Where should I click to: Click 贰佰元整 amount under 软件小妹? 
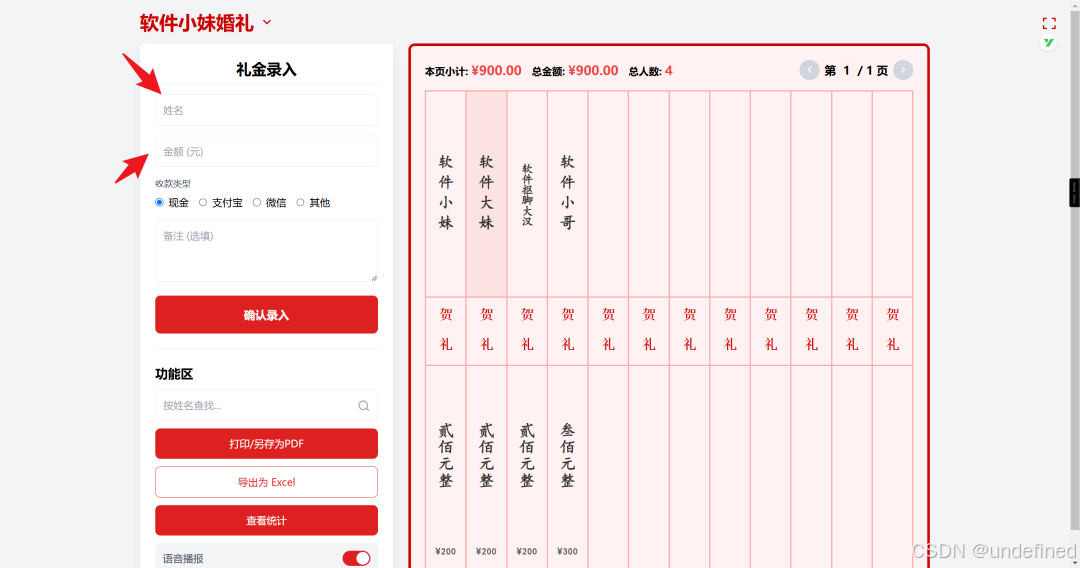click(x=446, y=455)
